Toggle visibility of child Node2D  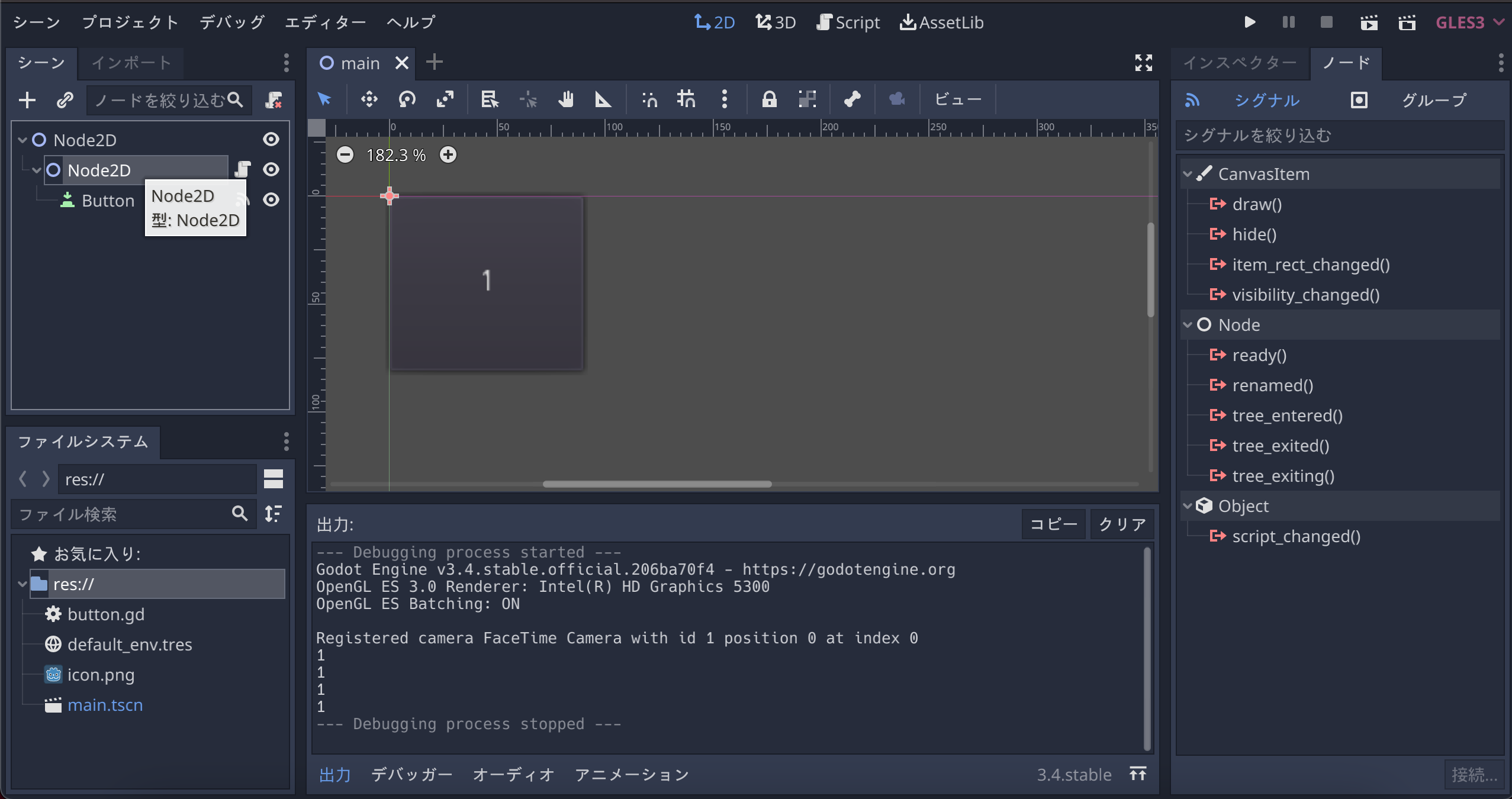[x=271, y=170]
